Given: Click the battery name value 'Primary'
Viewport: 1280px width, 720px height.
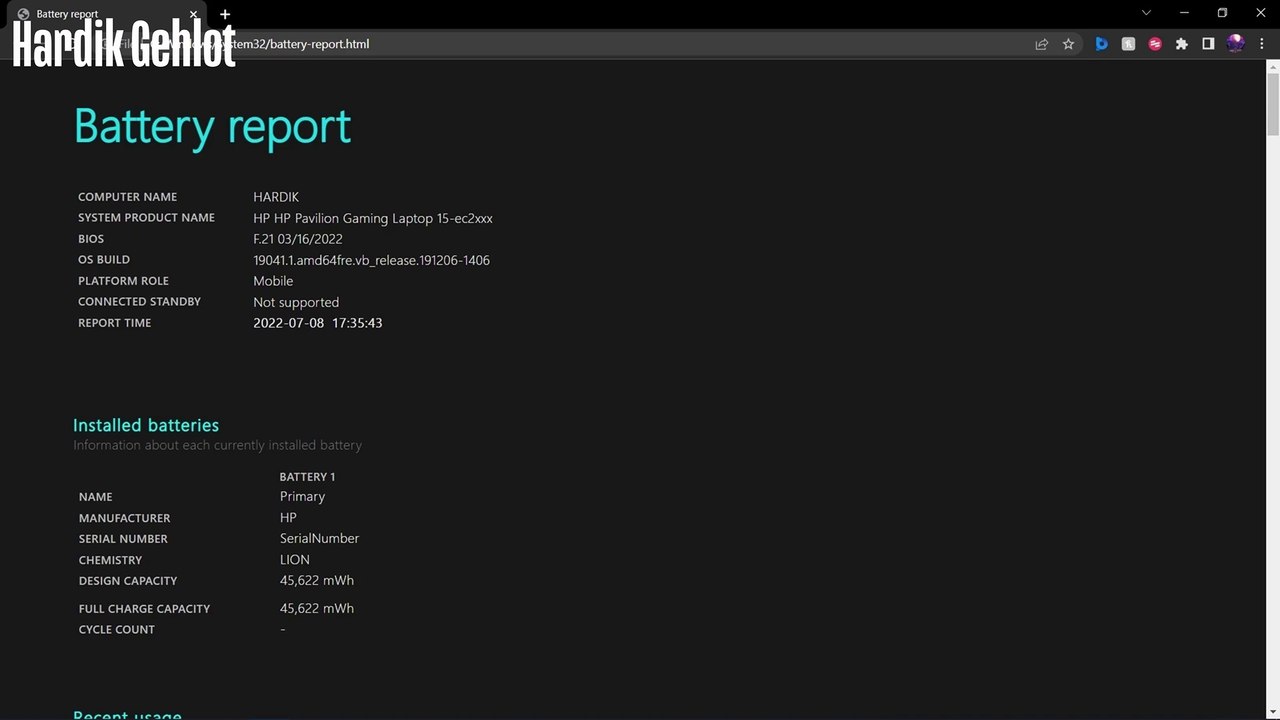Looking at the screenshot, I should (x=302, y=496).
